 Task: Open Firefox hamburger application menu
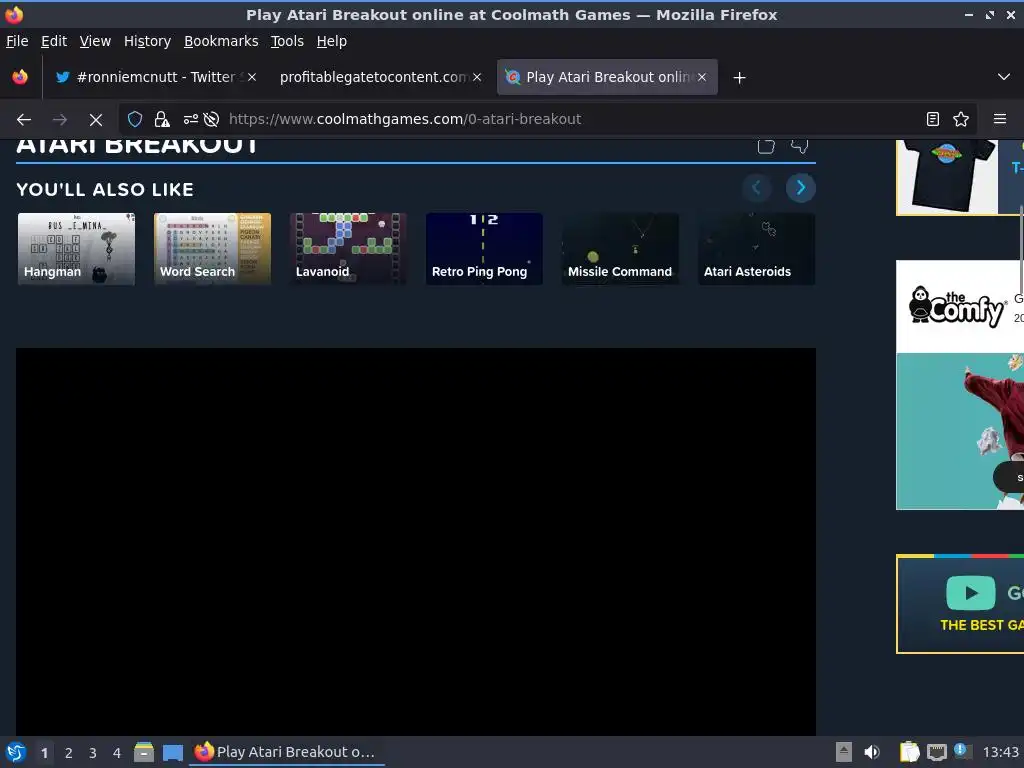1000,120
